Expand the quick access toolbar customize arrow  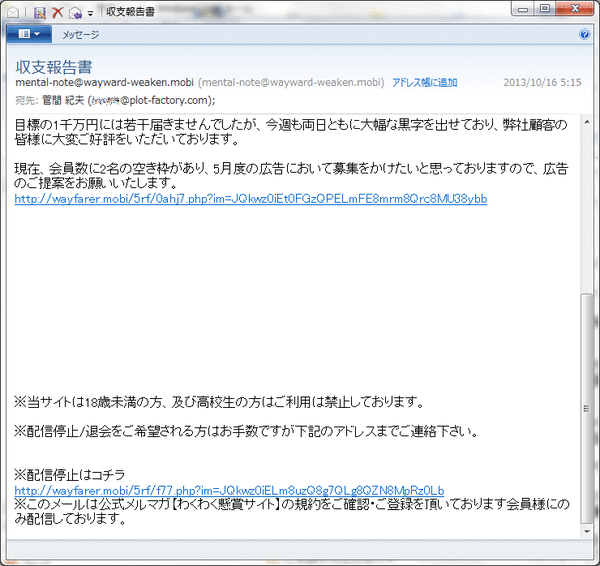click(90, 13)
